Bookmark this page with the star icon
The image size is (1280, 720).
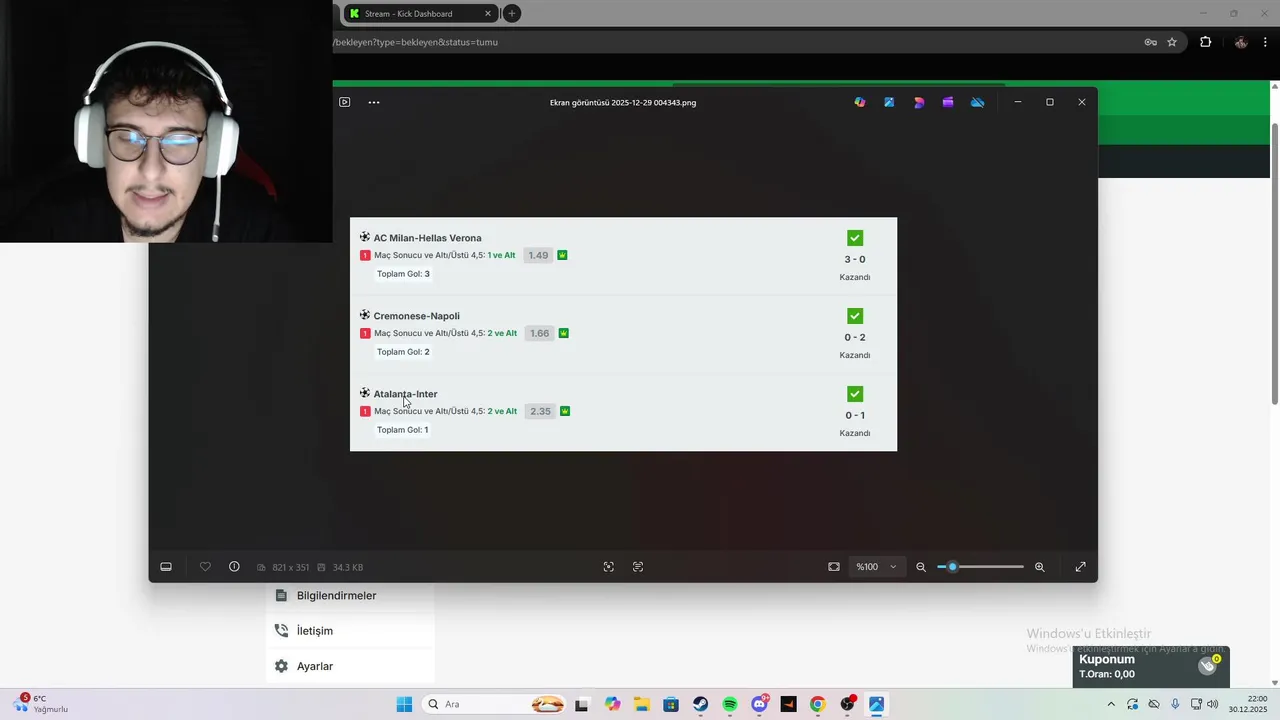pyautogui.click(x=1172, y=42)
